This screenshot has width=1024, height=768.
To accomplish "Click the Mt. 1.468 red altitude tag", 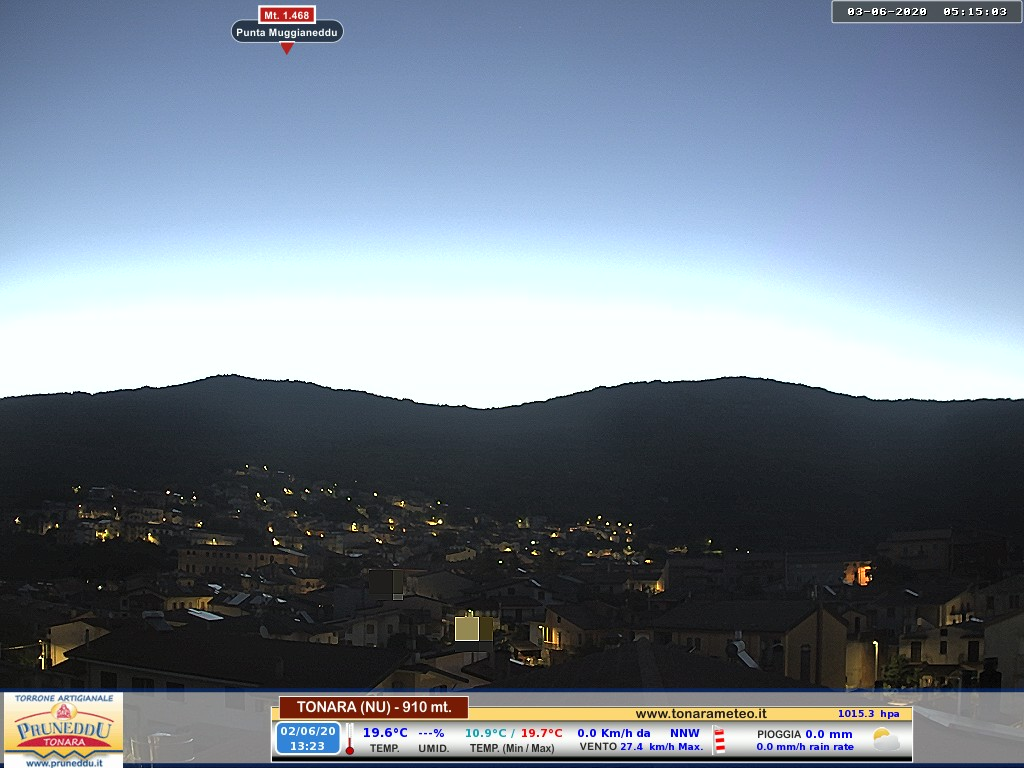I will (x=287, y=14).
